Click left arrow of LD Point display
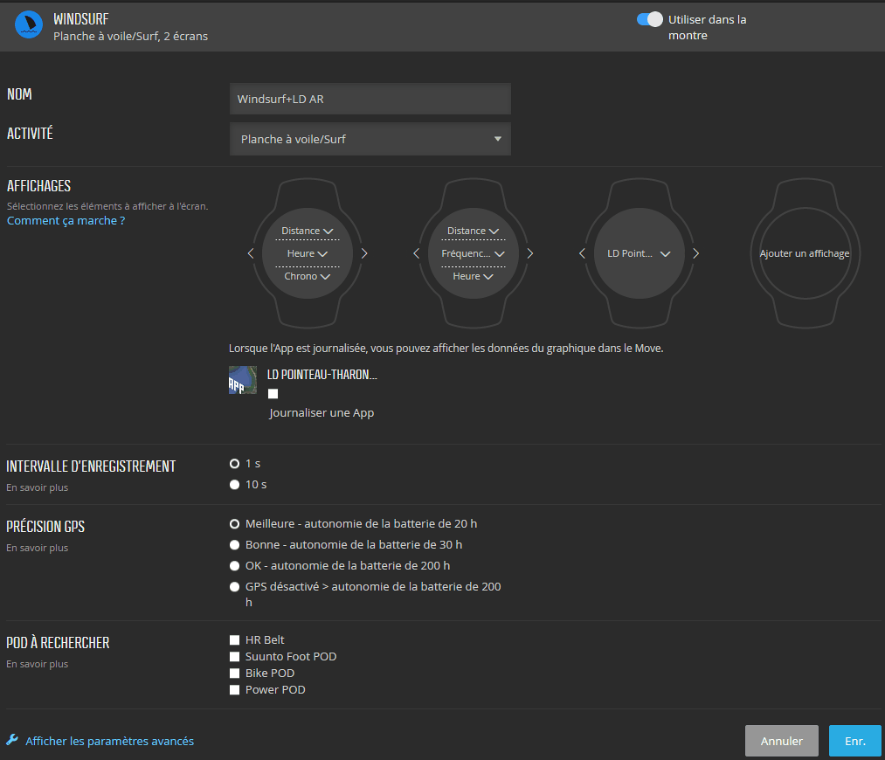Viewport: 885px width, 760px height. [x=582, y=254]
